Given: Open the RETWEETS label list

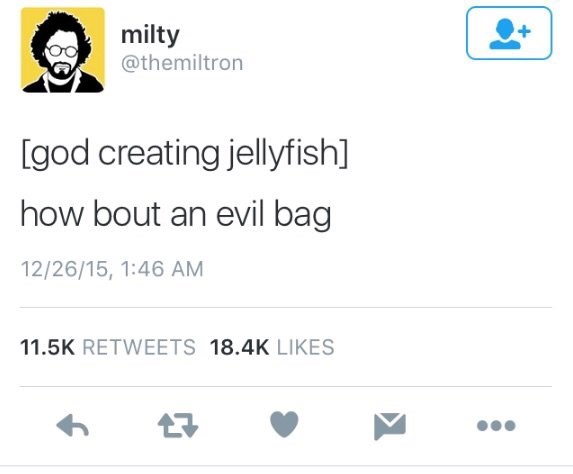Looking at the screenshot, I should (139, 347).
